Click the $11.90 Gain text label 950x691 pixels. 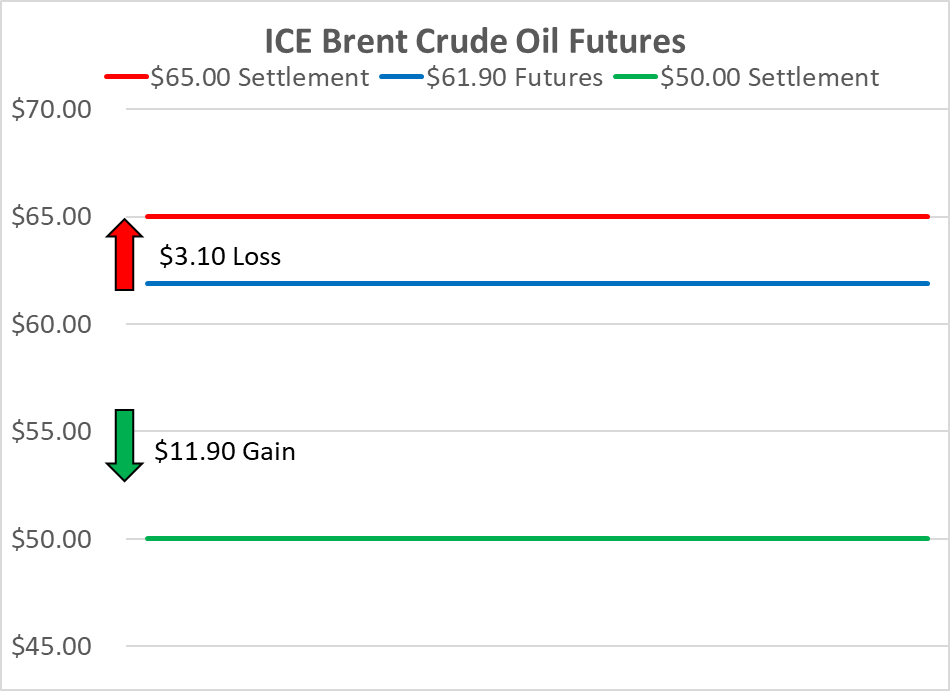[x=225, y=451]
